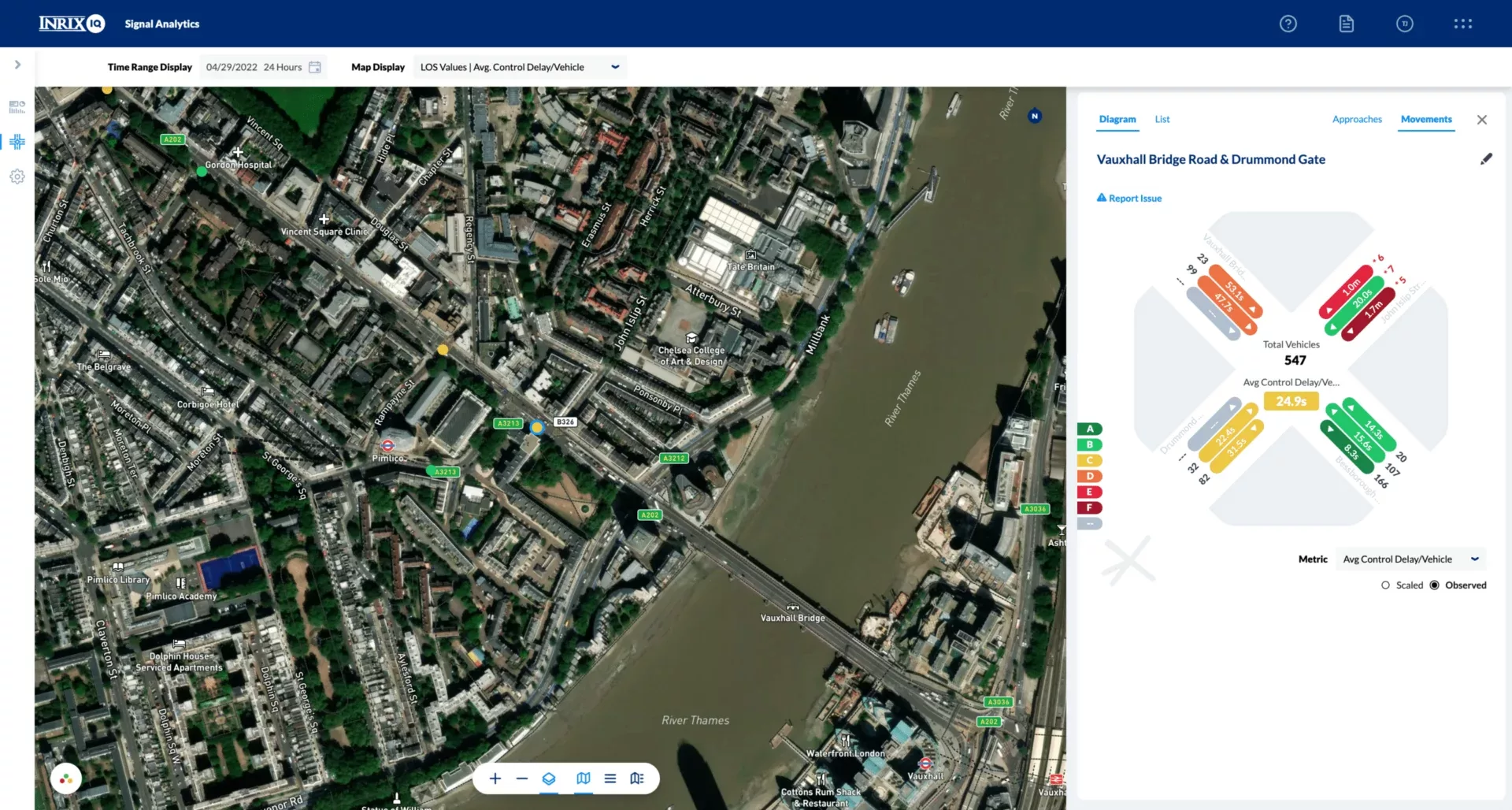Image resolution: width=1512 pixels, height=810 pixels.
Task: Zoom in using the map plus button
Action: [x=495, y=778]
